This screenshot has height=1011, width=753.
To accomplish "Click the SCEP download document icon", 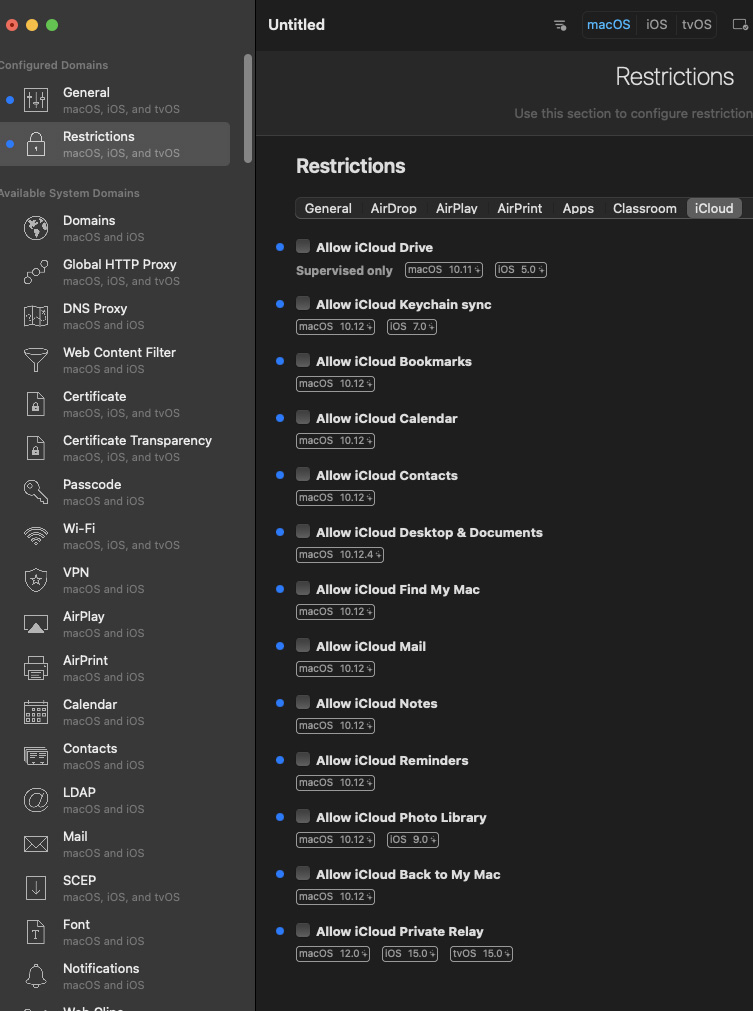I will click(36, 888).
